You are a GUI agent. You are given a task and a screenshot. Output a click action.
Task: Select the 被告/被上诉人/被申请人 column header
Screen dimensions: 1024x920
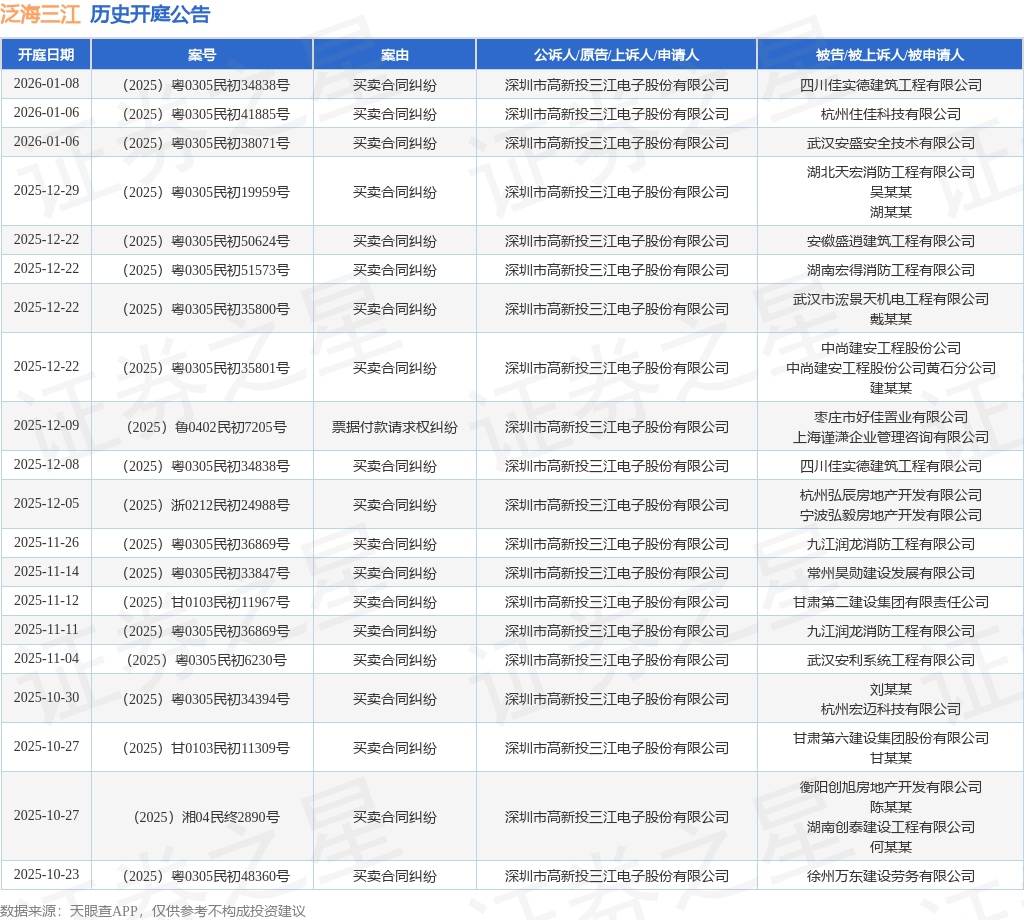890,55
